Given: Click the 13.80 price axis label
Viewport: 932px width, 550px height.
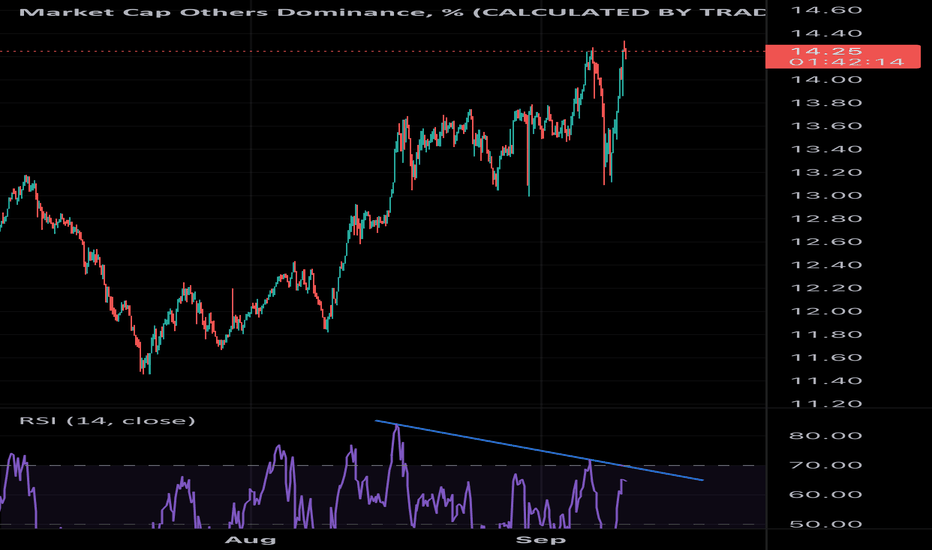Looking at the screenshot, I should [x=826, y=103].
